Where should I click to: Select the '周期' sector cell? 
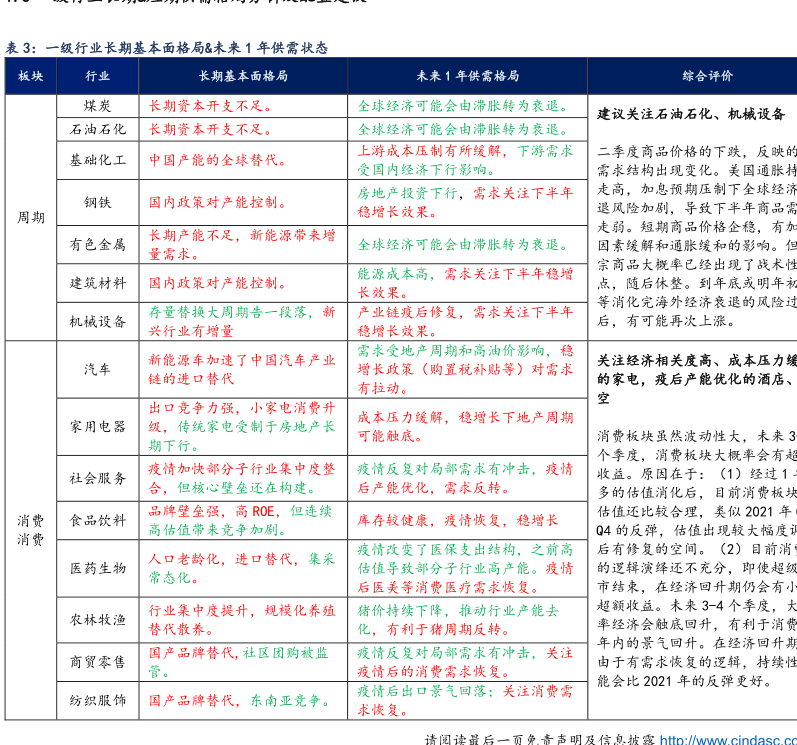coord(30,218)
